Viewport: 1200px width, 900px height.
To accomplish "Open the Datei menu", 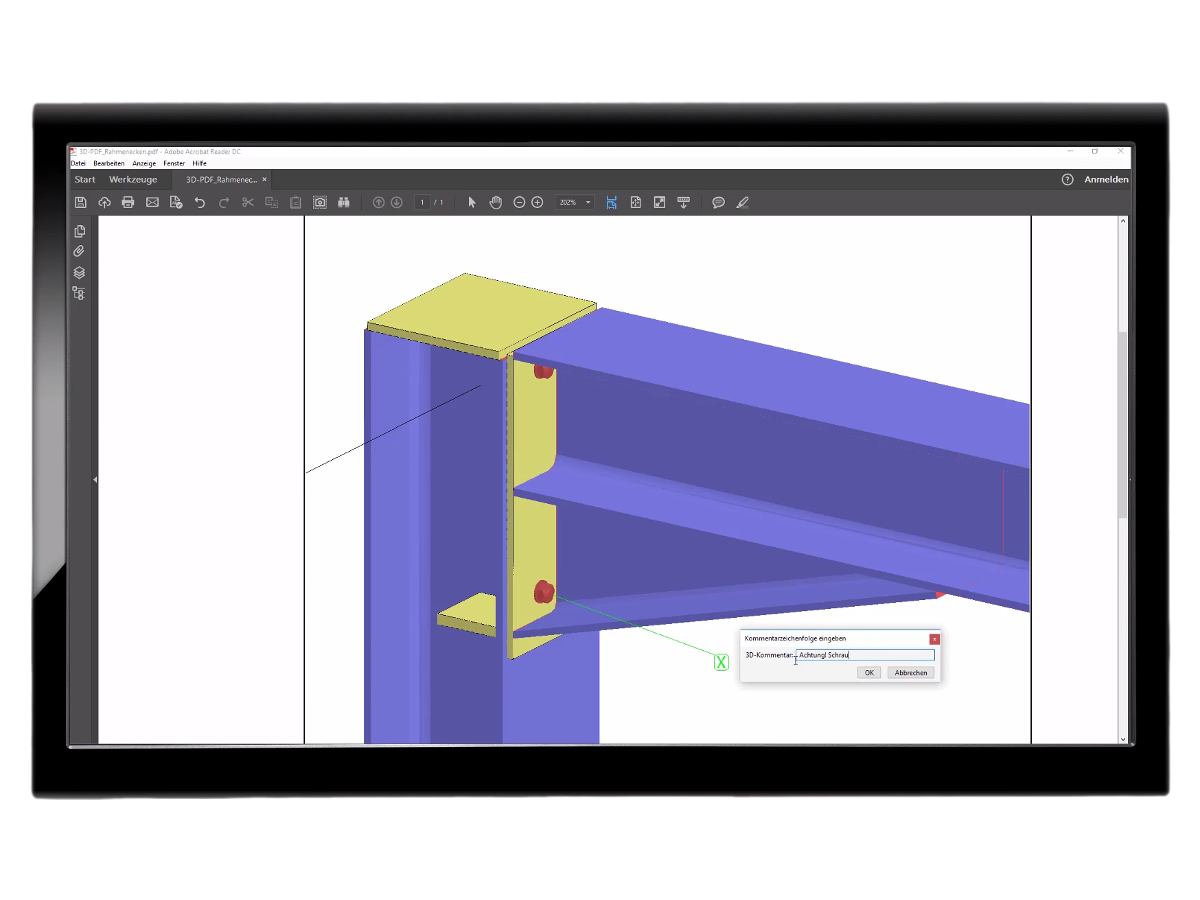I will (x=78, y=162).
